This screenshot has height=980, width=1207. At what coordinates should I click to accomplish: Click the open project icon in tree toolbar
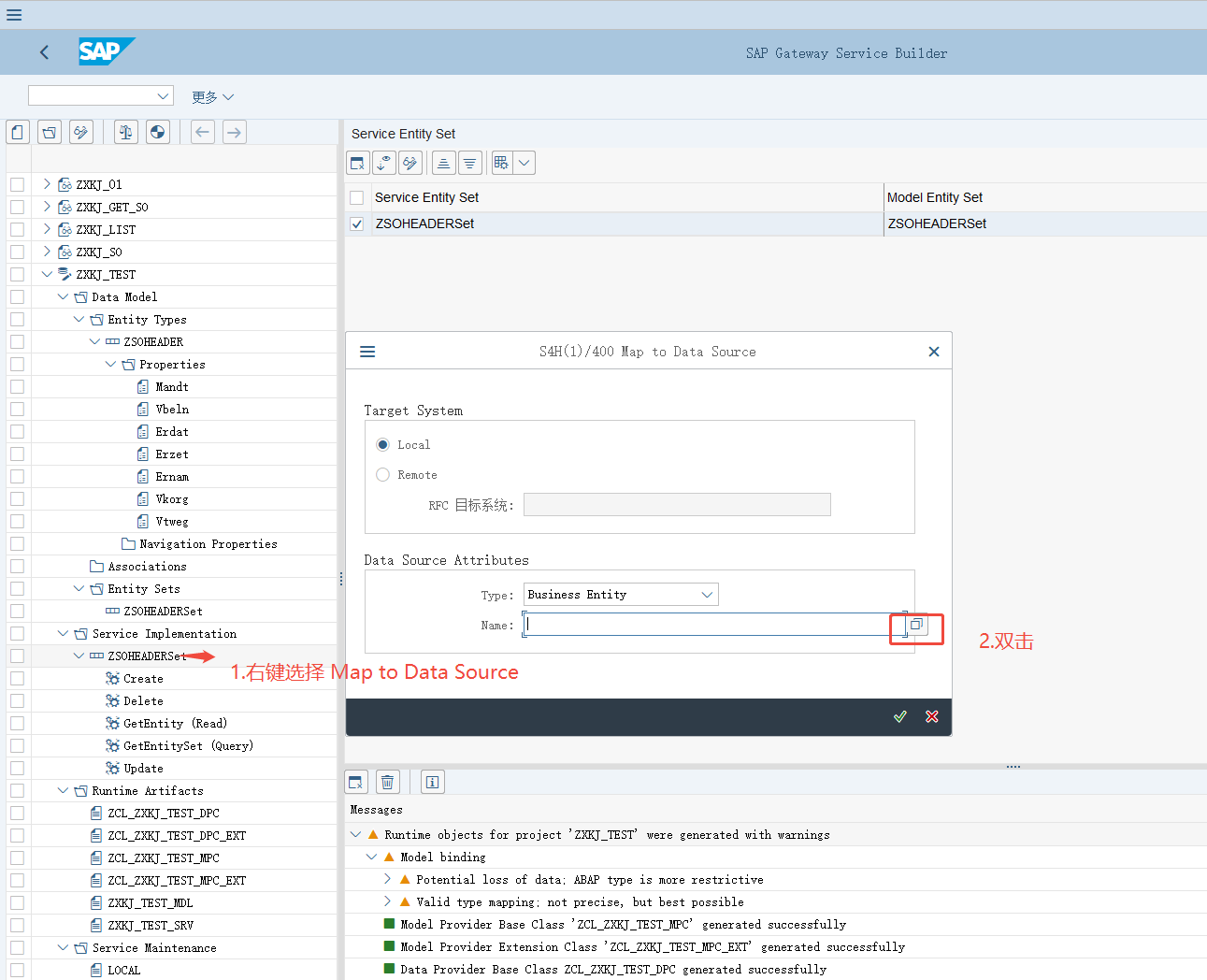[50, 133]
